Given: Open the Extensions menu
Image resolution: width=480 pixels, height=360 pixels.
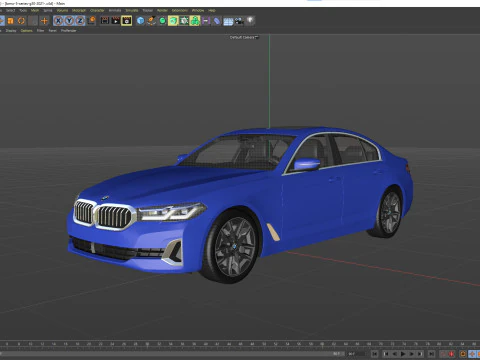Looking at the screenshot, I should click(180, 10).
